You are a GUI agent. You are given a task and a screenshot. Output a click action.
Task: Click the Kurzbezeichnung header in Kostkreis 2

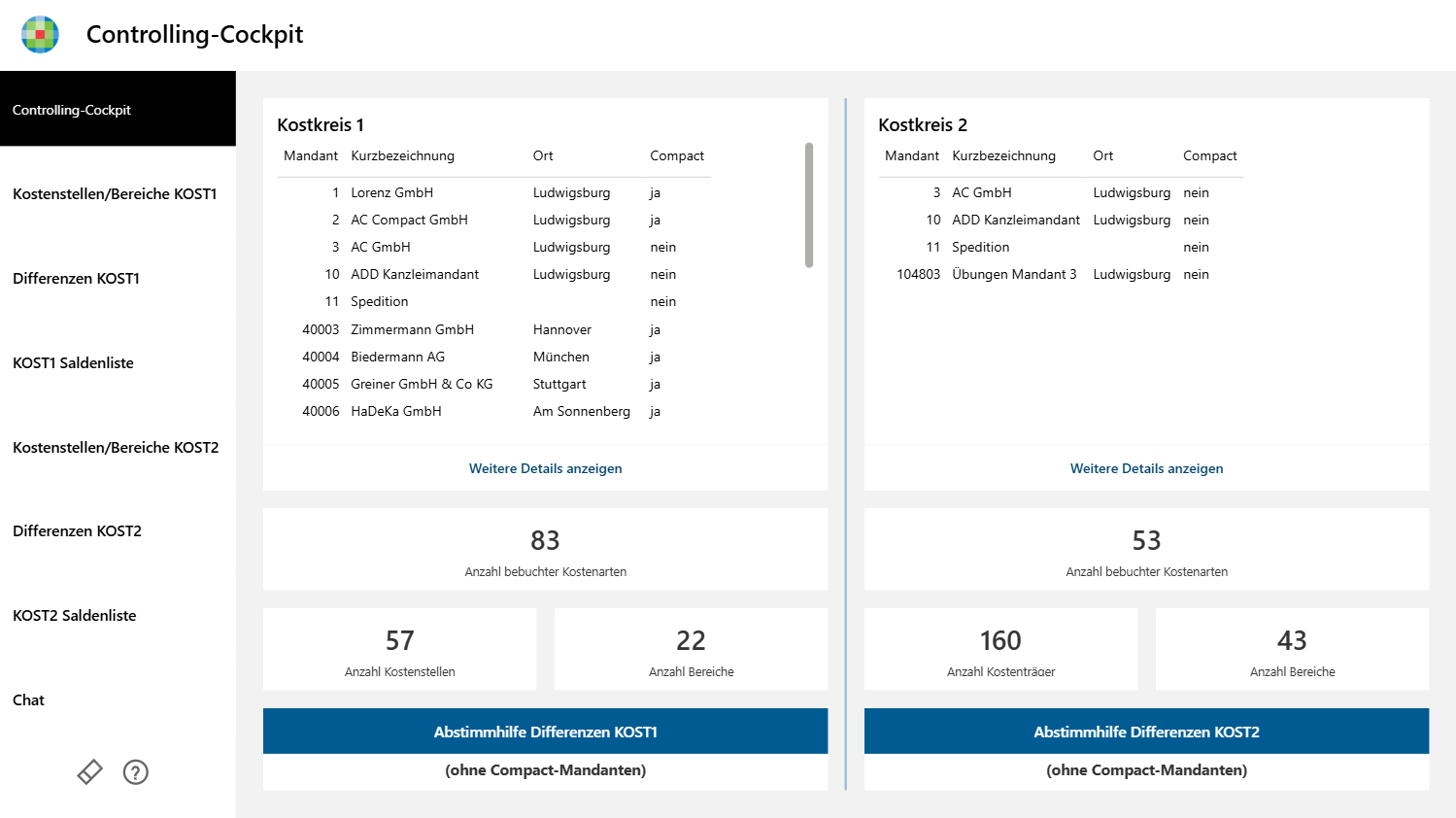pyautogui.click(x=1004, y=155)
